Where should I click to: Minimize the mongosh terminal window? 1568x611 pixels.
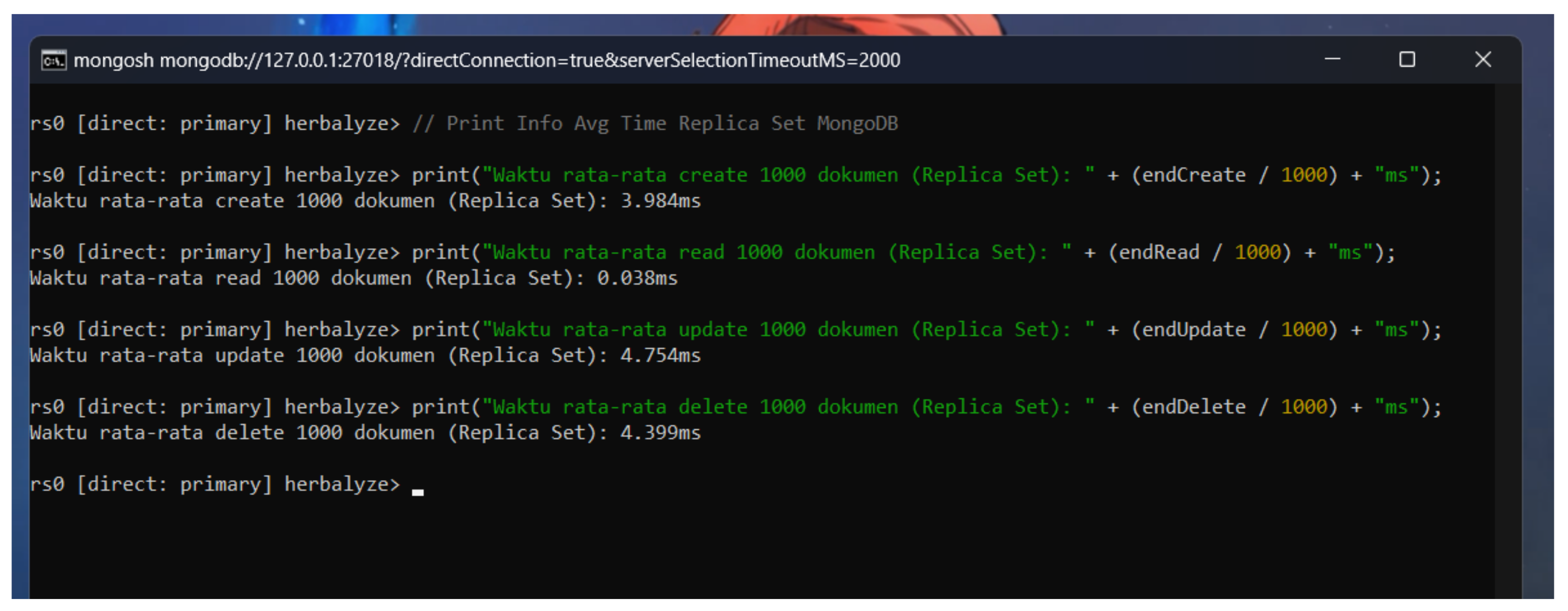(x=1332, y=60)
